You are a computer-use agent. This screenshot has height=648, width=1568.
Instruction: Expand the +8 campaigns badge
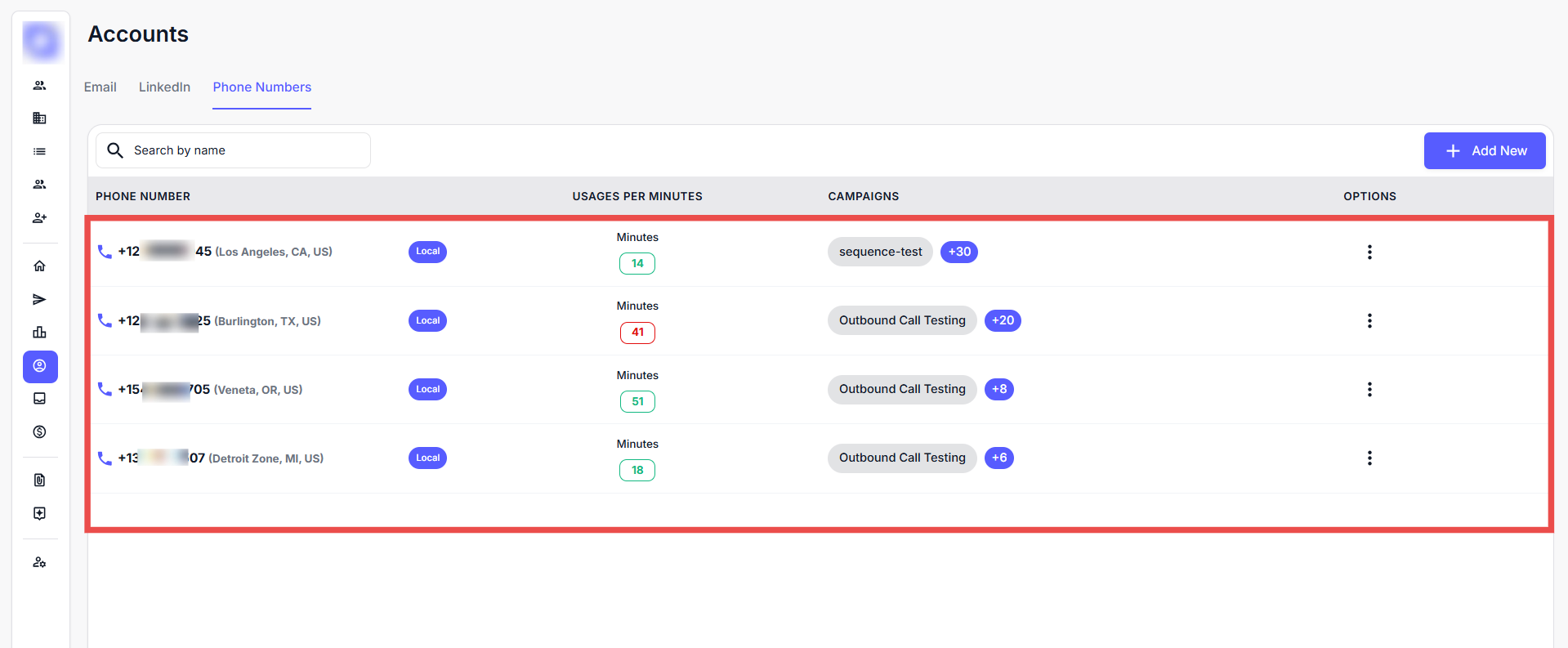pyautogui.click(x=998, y=389)
